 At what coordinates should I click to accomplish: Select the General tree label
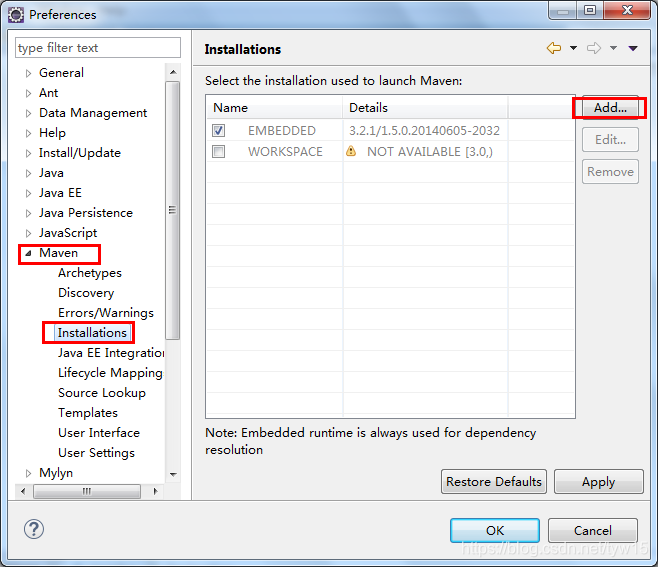(x=61, y=73)
